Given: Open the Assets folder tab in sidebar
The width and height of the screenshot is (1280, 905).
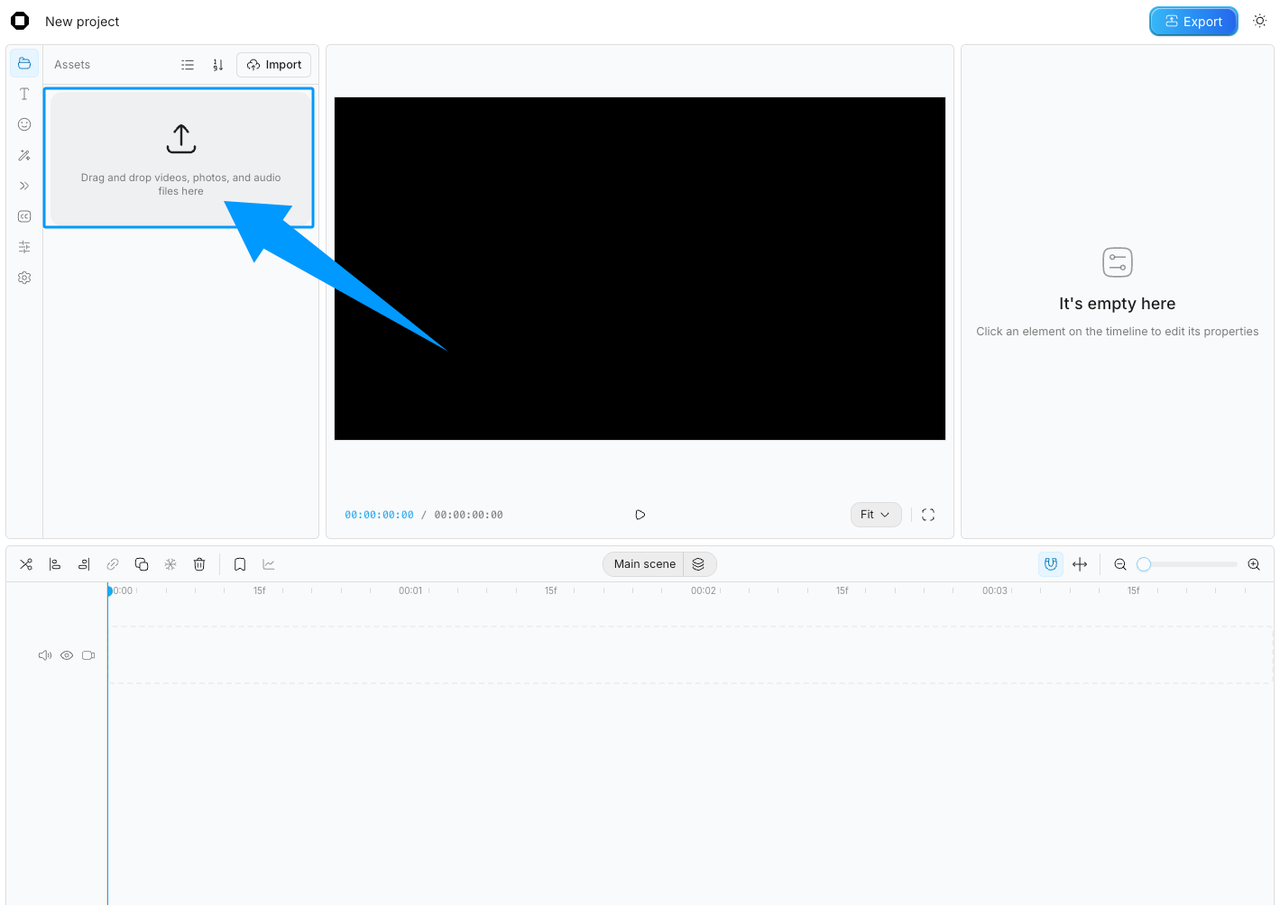Looking at the screenshot, I should point(24,63).
